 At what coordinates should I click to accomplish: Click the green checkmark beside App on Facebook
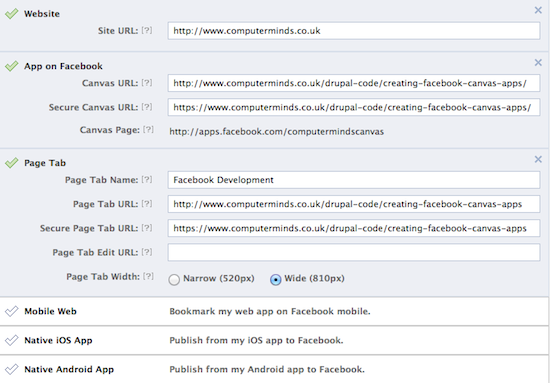12,66
